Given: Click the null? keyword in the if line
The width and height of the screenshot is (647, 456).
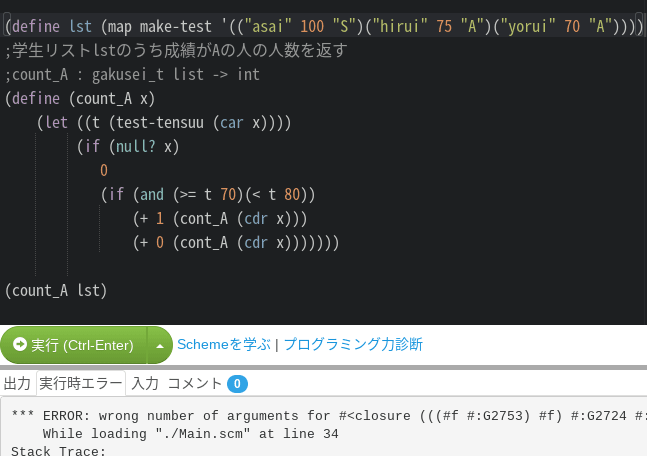Looking at the screenshot, I should point(135,146).
